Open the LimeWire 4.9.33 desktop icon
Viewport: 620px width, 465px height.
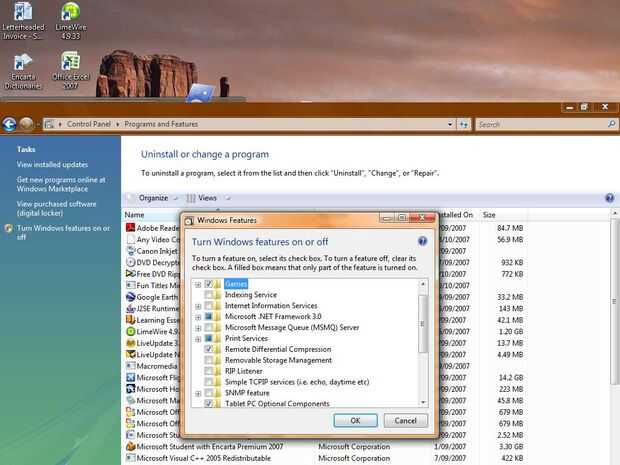[x=71, y=21]
